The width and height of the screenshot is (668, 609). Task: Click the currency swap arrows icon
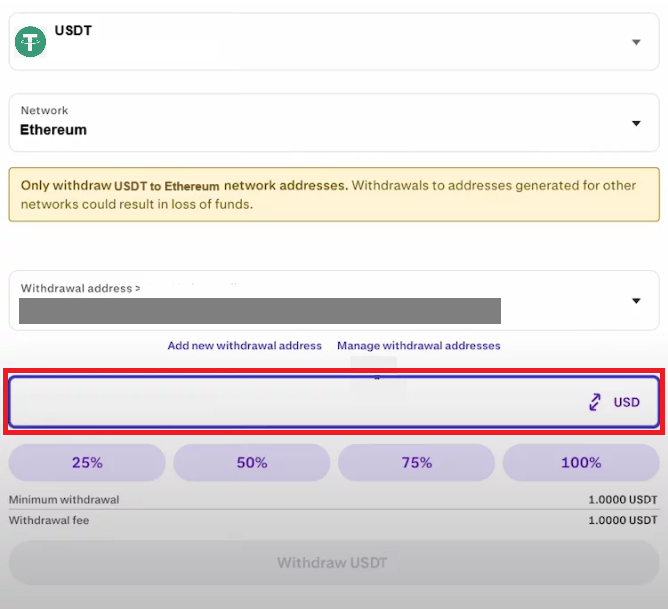point(595,402)
